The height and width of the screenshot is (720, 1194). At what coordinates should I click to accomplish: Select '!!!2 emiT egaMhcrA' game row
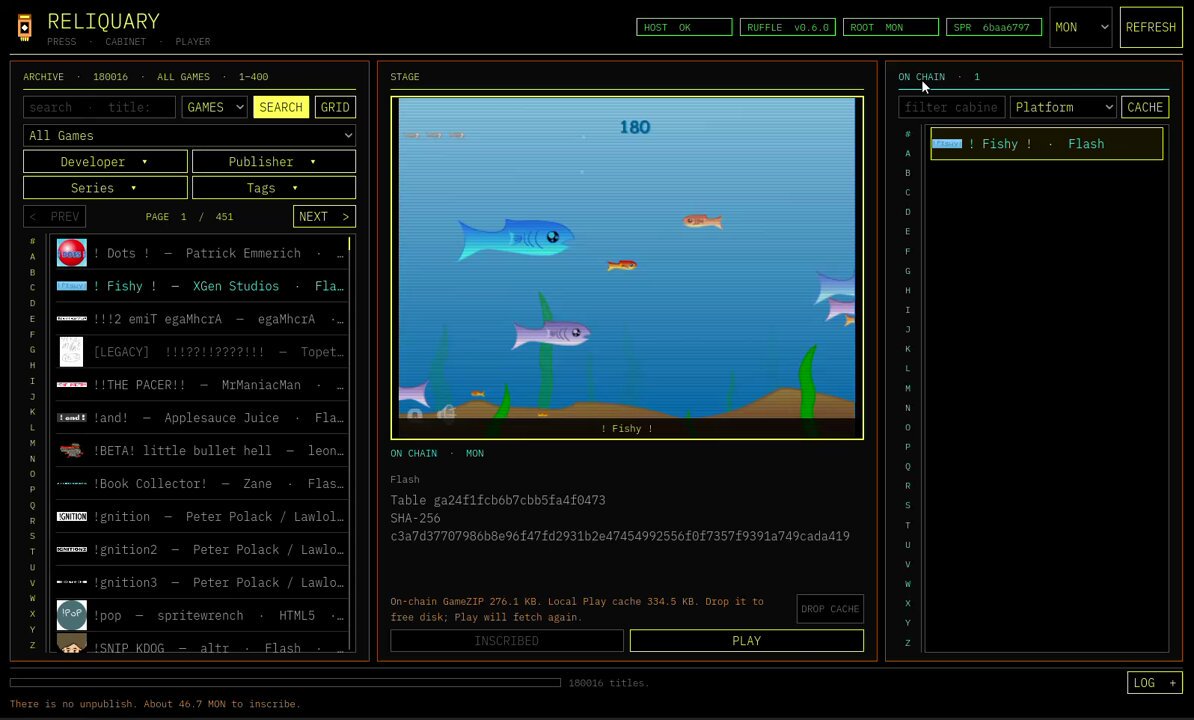[201, 319]
